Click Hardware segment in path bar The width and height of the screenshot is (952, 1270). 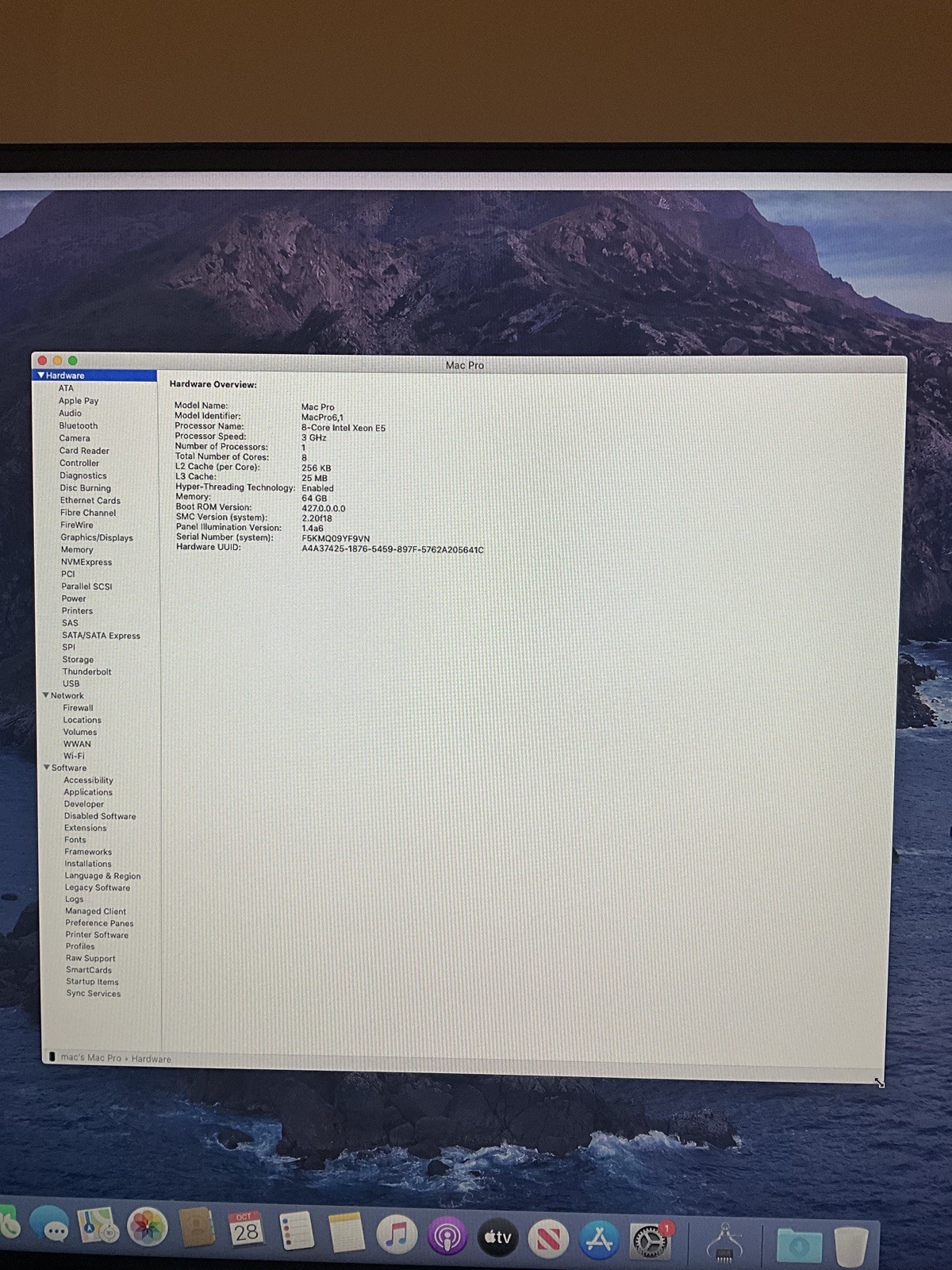point(151,1059)
